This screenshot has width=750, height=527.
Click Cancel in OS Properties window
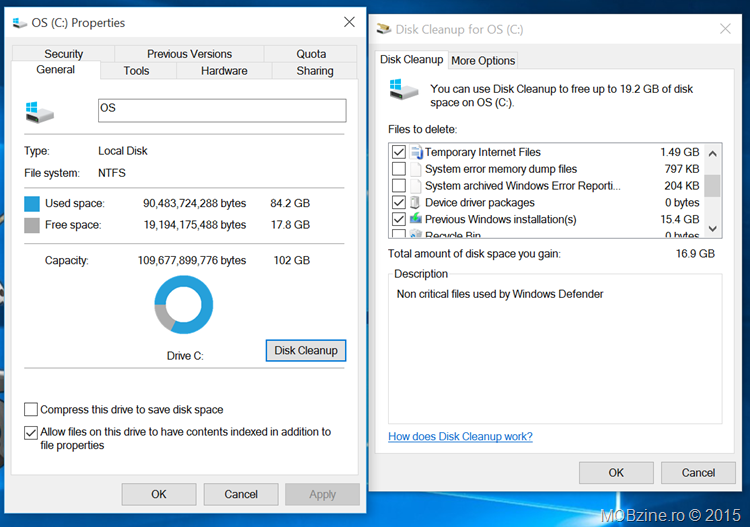click(241, 494)
